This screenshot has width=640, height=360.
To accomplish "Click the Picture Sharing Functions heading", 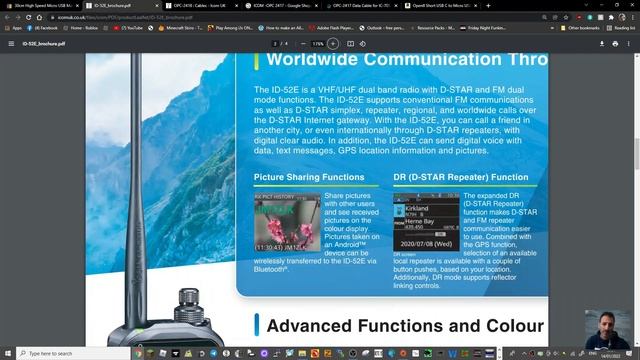I will point(309,177).
